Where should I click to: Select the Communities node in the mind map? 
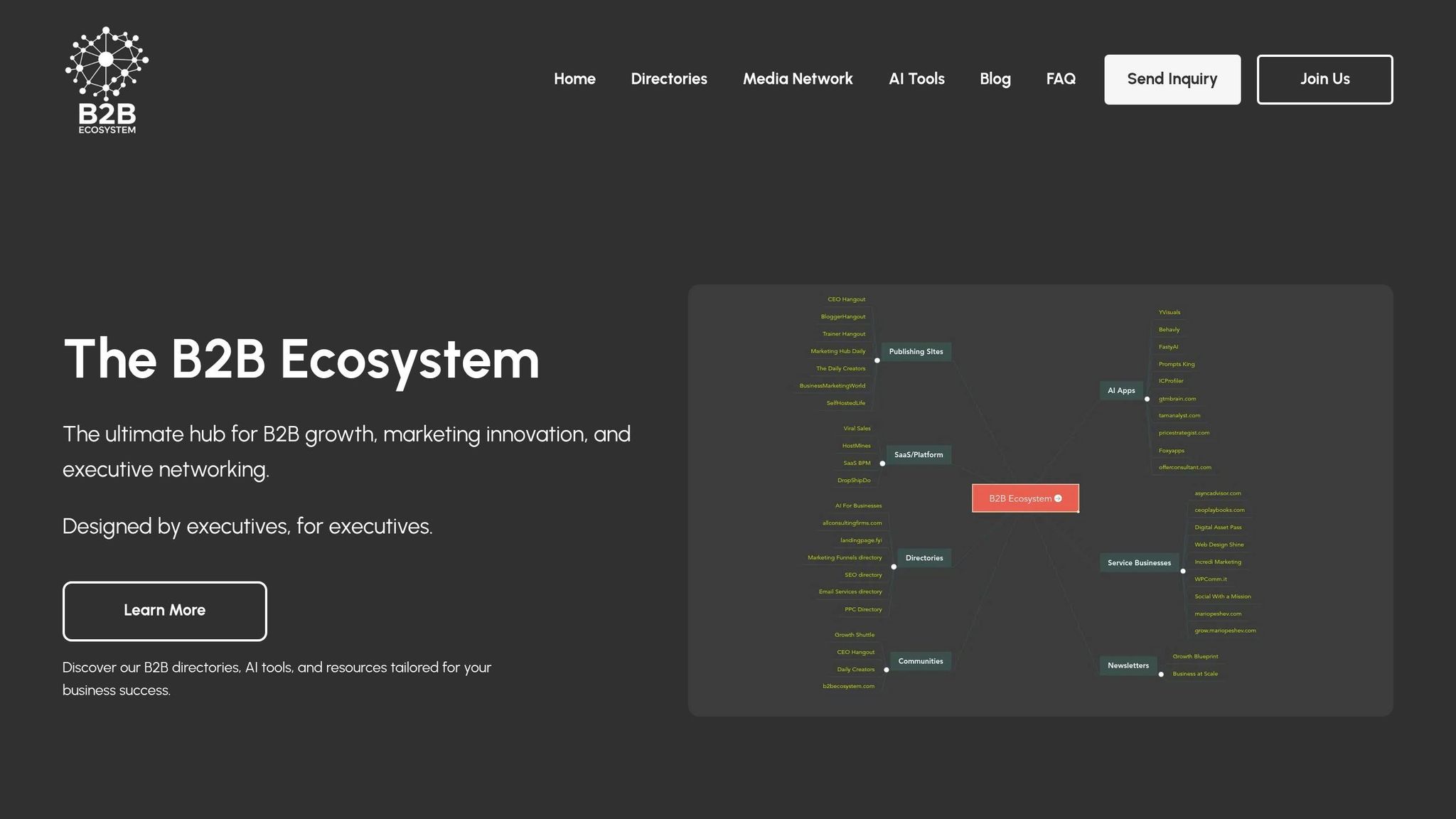point(921,661)
